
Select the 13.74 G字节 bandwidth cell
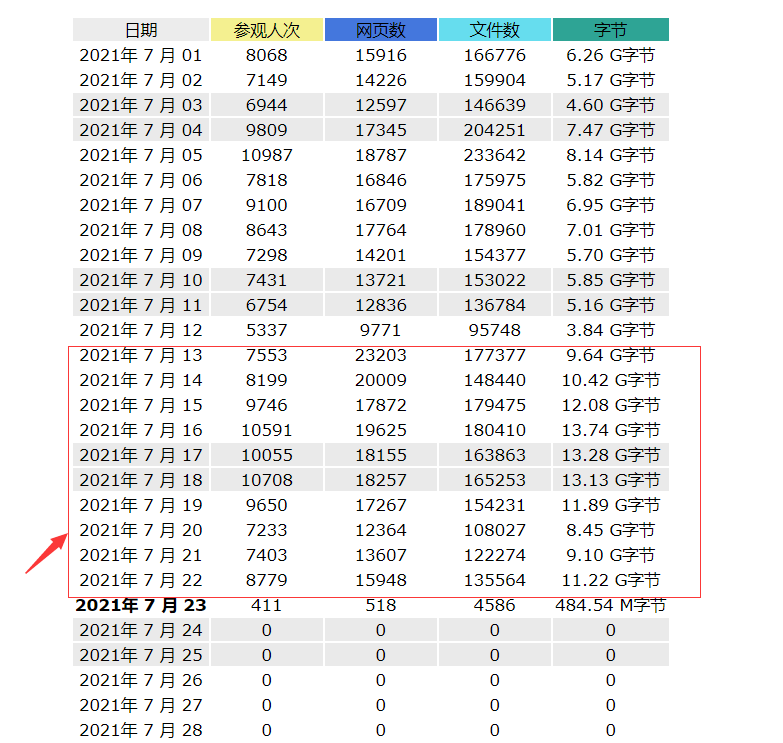(x=610, y=430)
